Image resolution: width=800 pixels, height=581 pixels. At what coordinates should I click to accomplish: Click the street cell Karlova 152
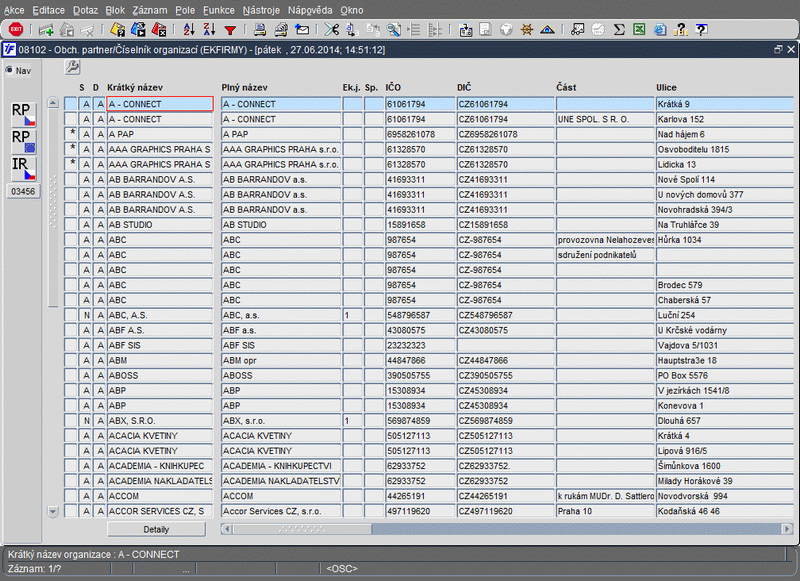[x=724, y=119]
